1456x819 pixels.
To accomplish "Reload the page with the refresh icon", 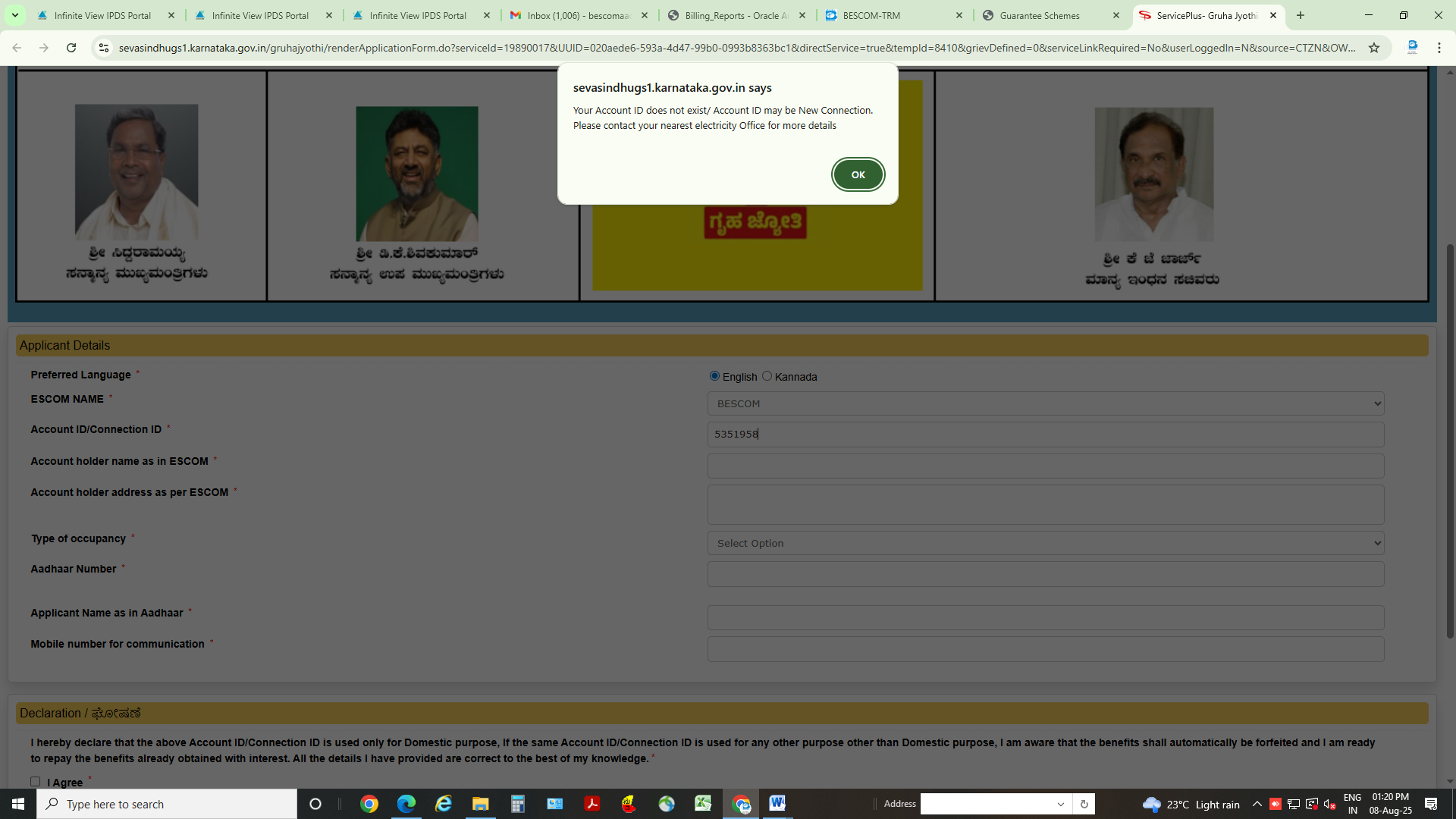I will coord(71,48).
